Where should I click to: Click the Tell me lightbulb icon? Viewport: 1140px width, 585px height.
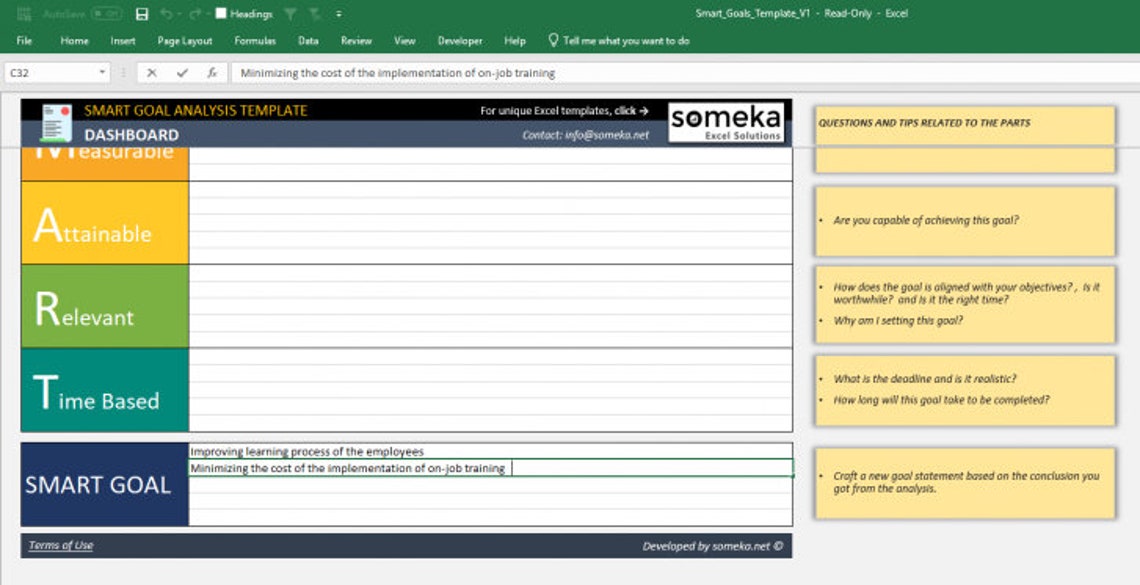pos(553,41)
